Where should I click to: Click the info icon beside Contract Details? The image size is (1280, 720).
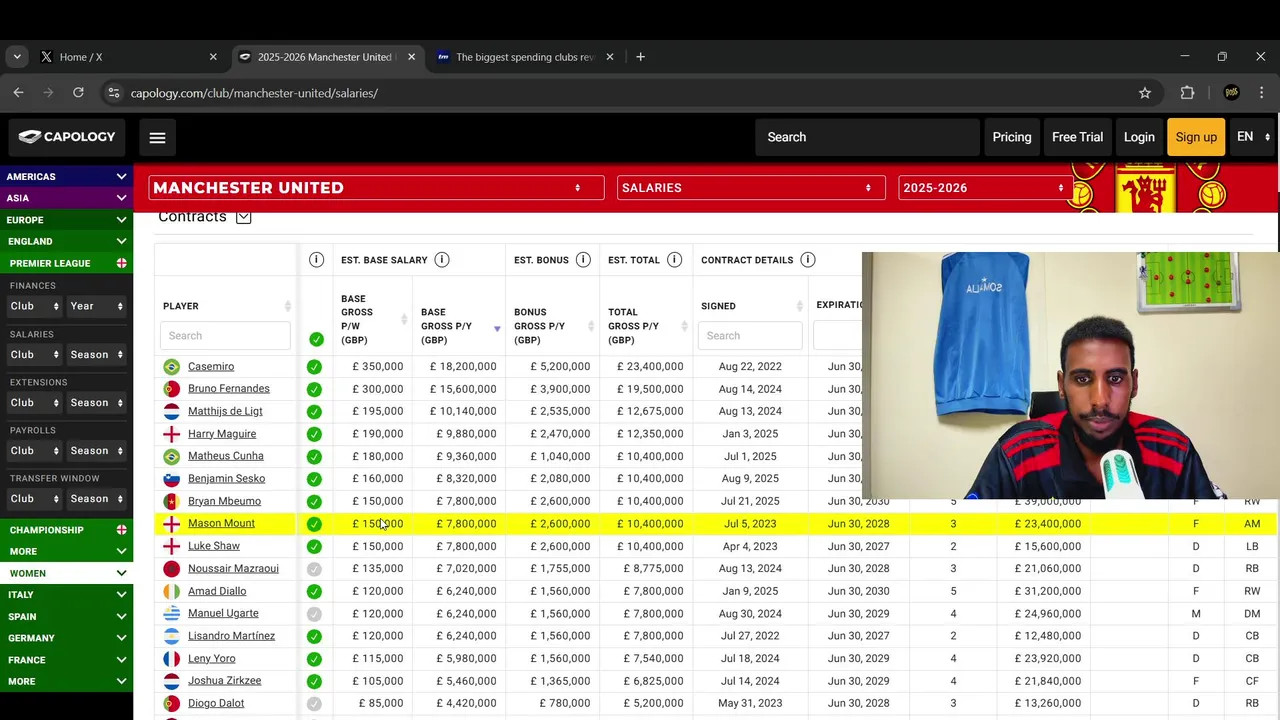[x=808, y=260]
